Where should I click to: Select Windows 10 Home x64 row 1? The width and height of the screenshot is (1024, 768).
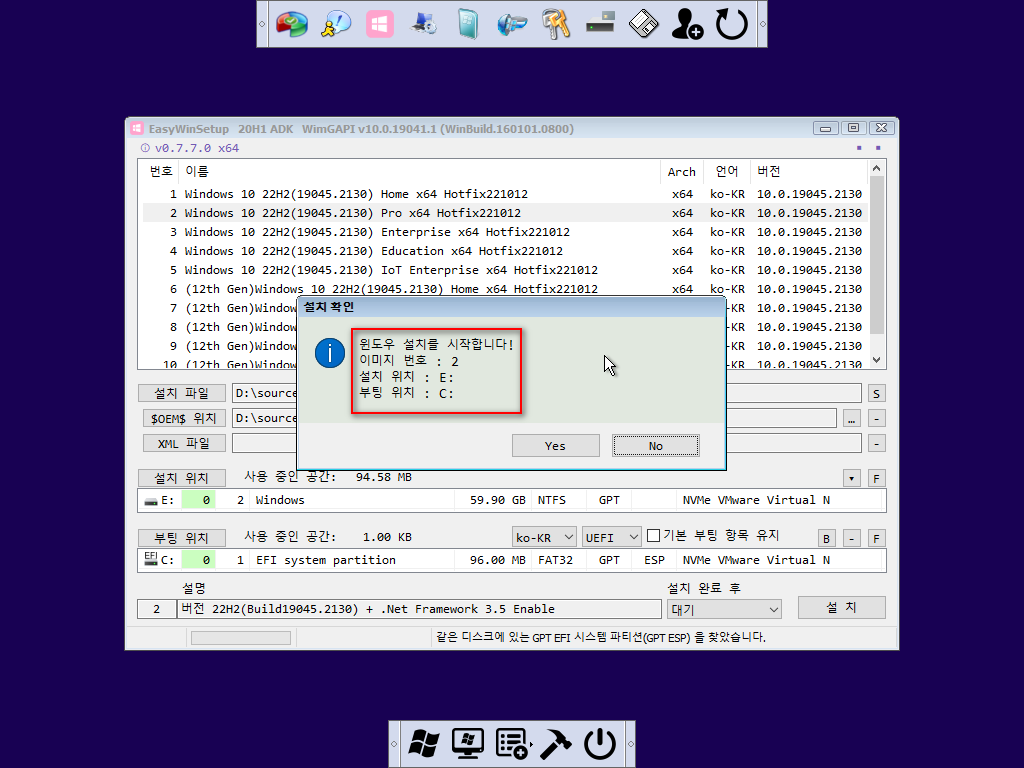click(x=505, y=194)
